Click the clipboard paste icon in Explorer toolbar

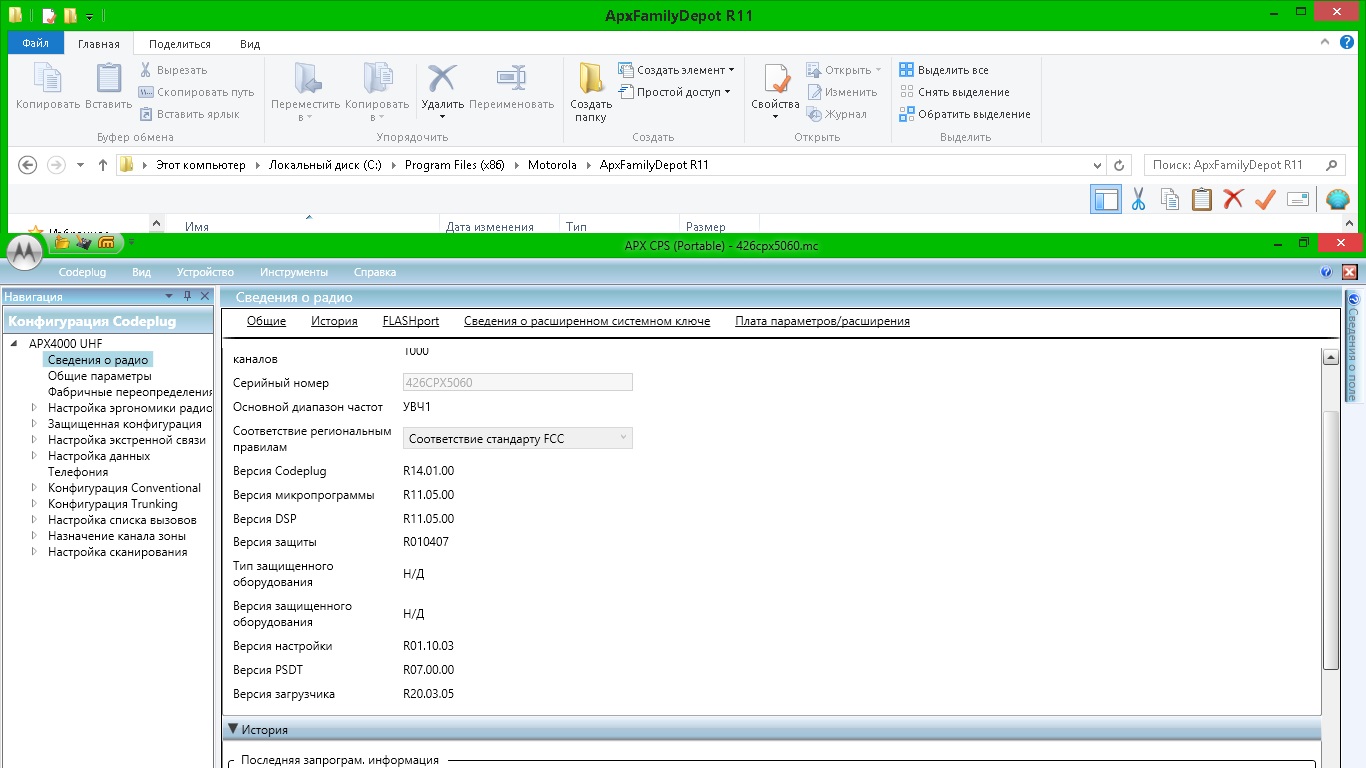1202,199
